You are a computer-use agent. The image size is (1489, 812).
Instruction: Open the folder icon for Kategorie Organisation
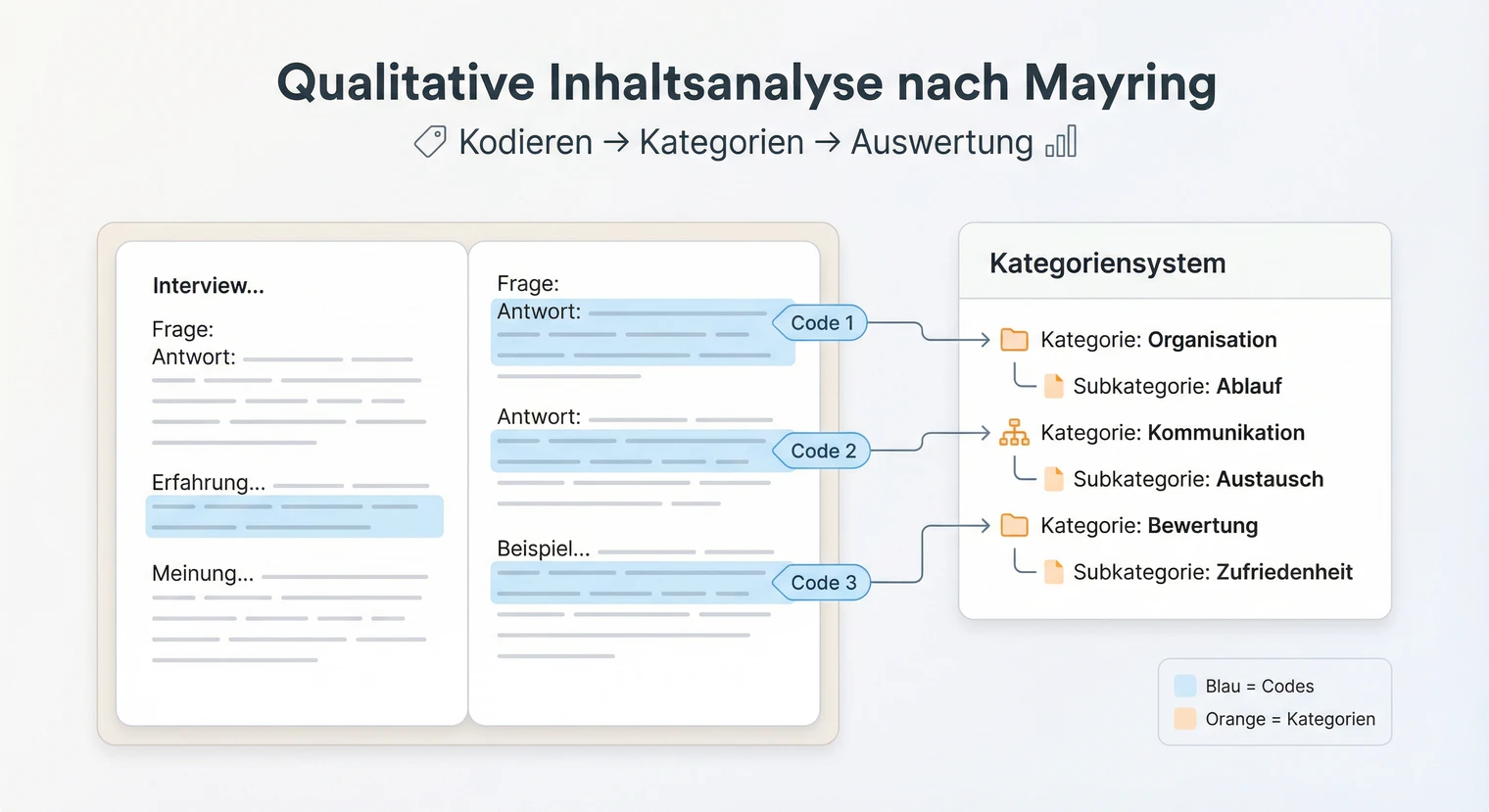point(1015,339)
